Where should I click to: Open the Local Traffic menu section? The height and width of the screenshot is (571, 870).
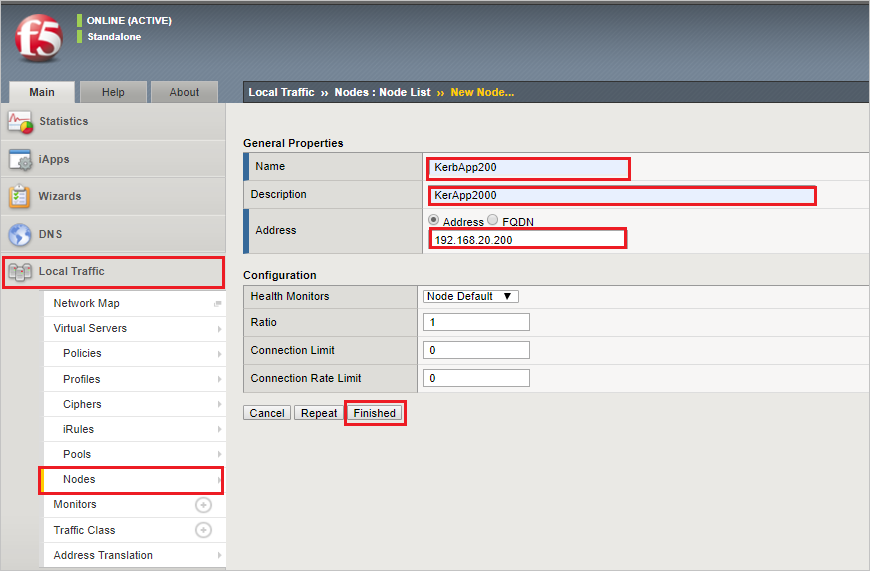pos(113,272)
